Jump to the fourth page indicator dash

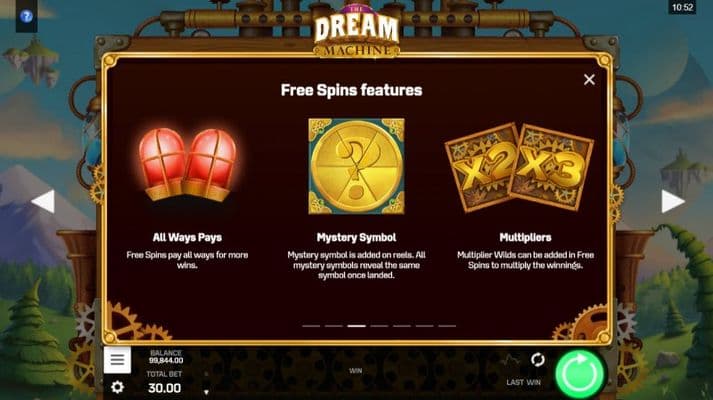(x=379, y=326)
